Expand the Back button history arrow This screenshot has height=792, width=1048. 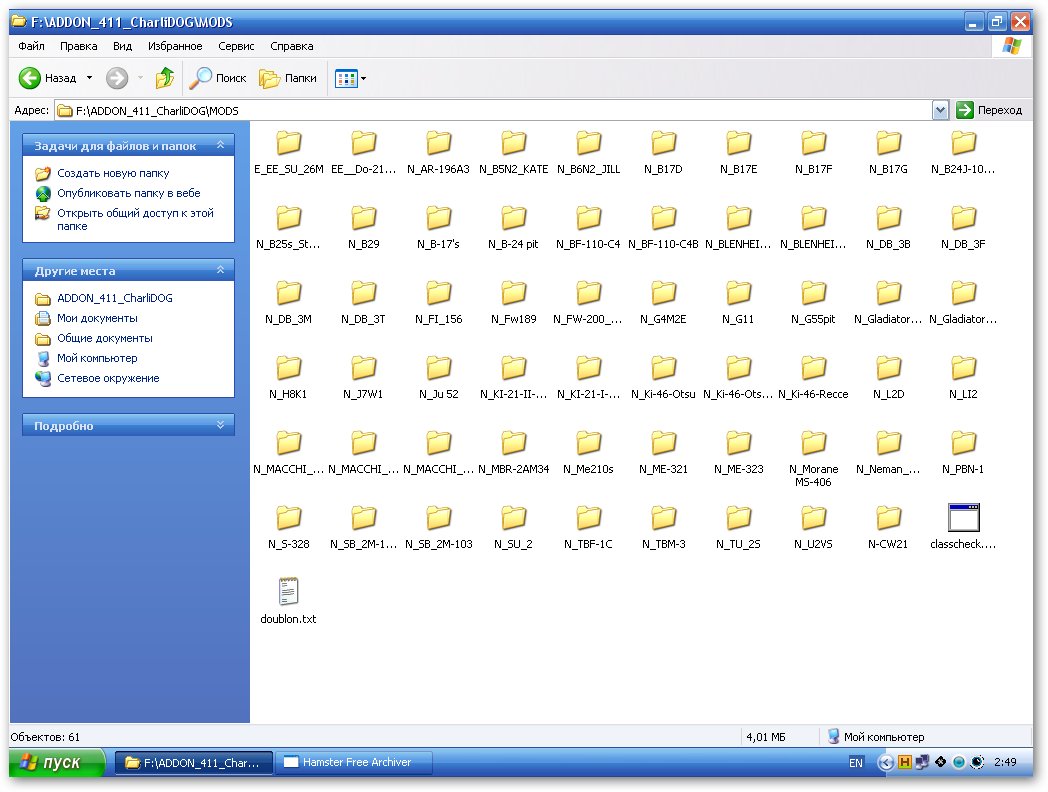89,78
